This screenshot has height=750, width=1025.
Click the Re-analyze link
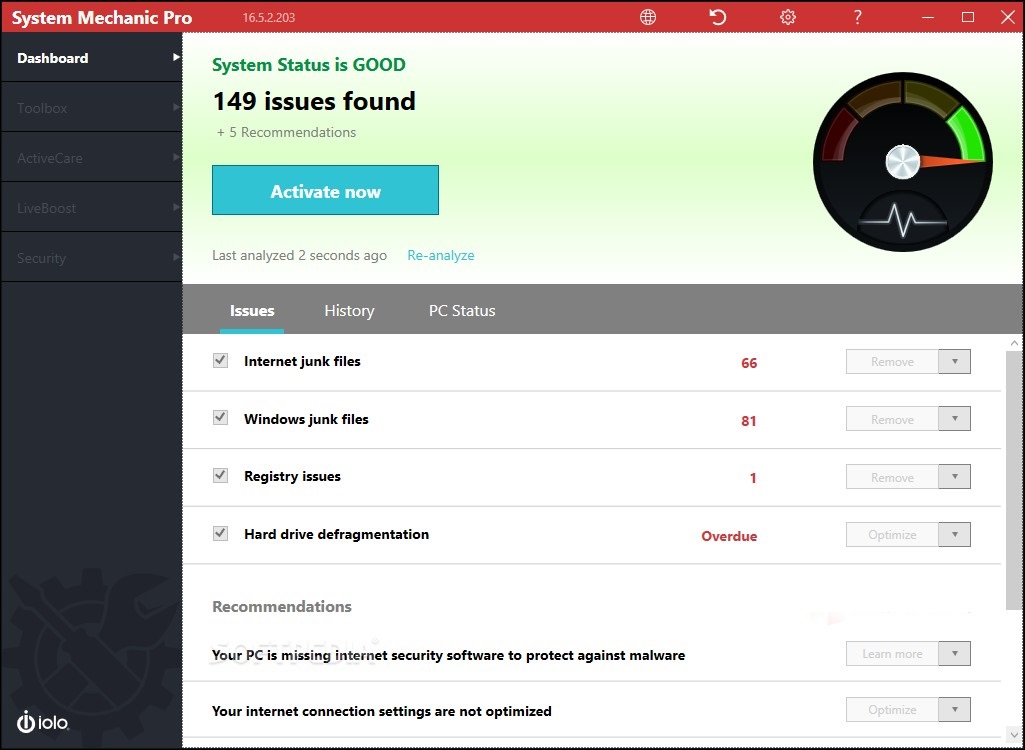coord(441,255)
